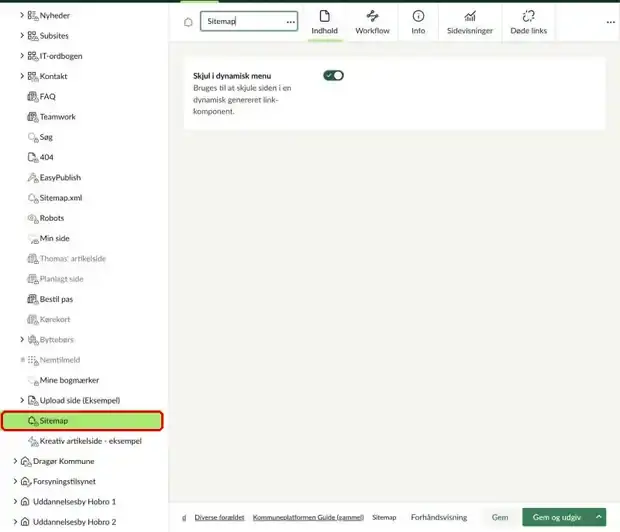Click the Kørekort page icon

point(33,319)
